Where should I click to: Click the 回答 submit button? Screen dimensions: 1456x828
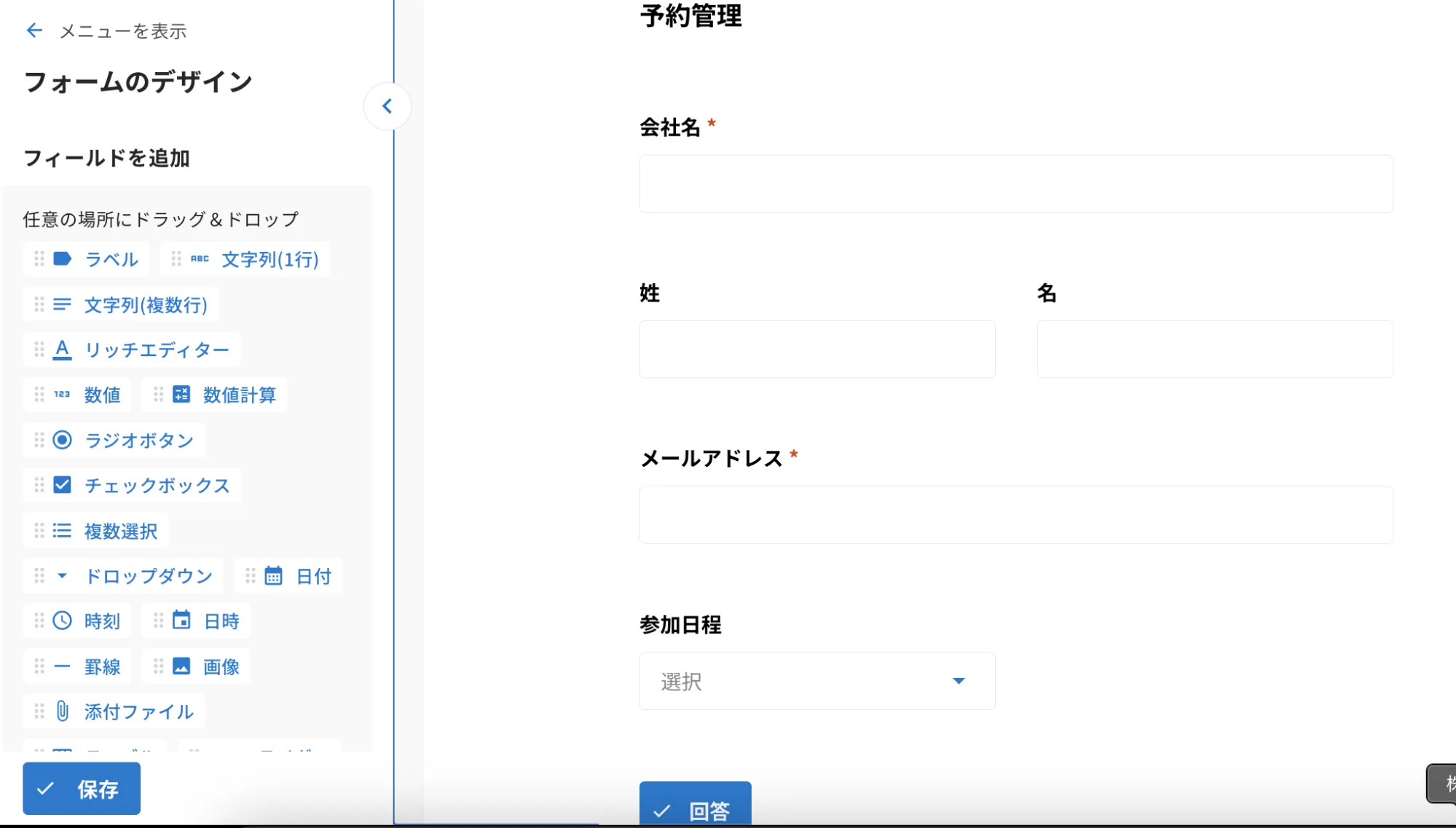pos(696,804)
